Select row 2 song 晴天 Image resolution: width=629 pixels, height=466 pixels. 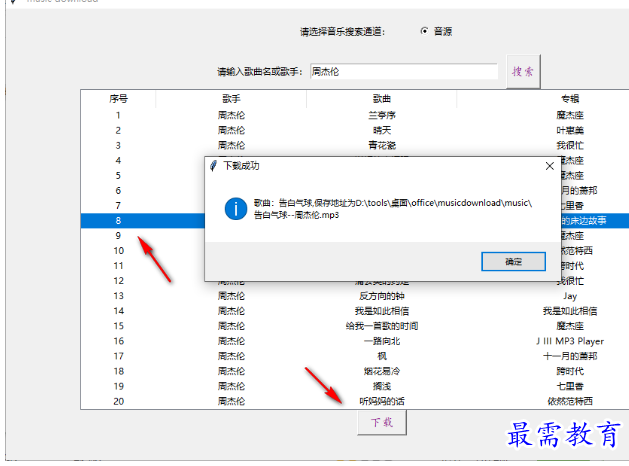[381, 130]
